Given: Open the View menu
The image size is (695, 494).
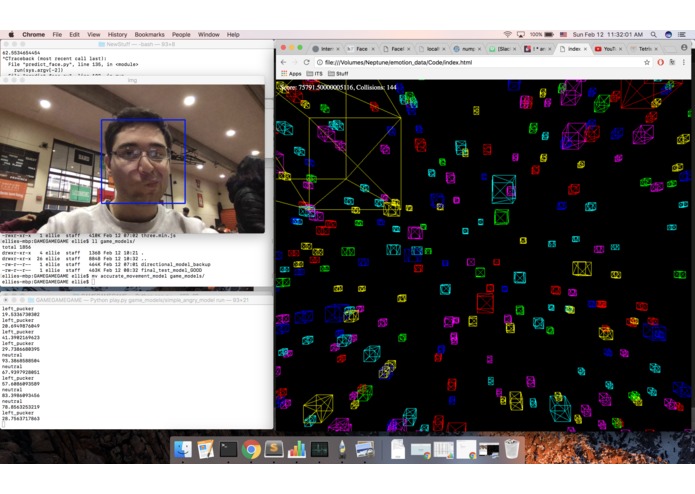Looking at the screenshot, I should pos(94,34).
